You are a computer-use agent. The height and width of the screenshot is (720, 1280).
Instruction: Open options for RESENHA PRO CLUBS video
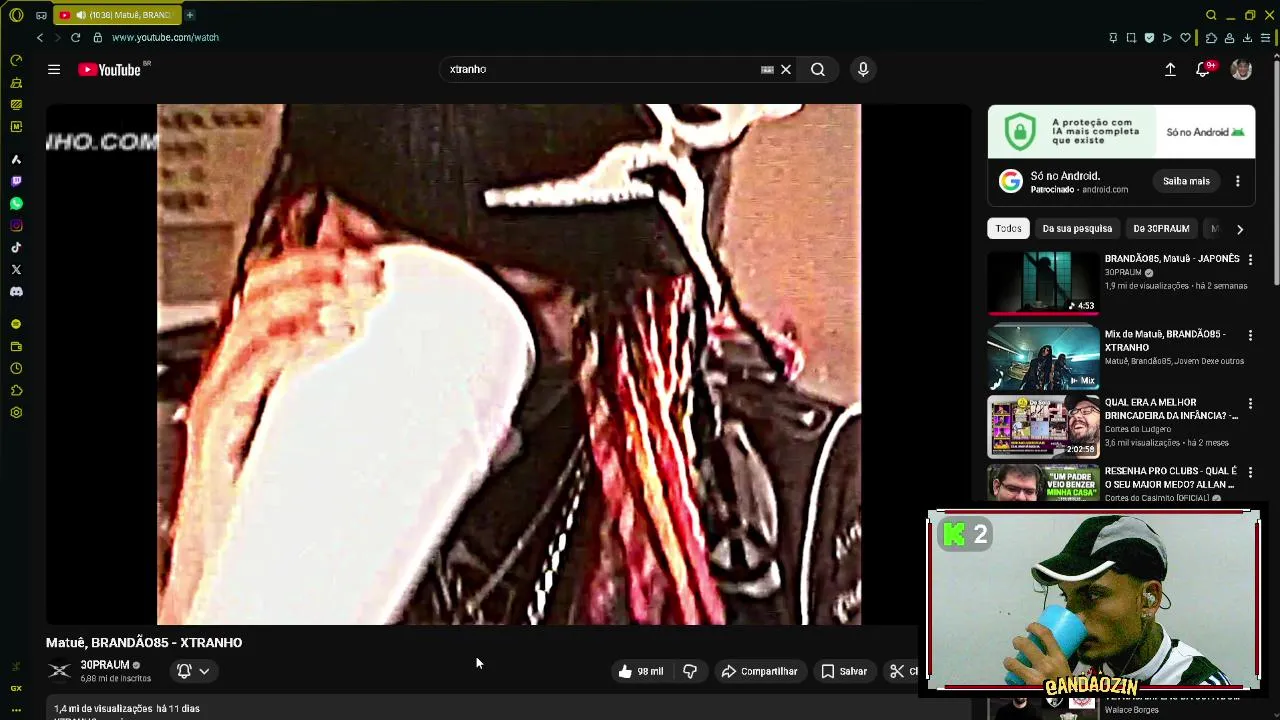coord(1250,472)
